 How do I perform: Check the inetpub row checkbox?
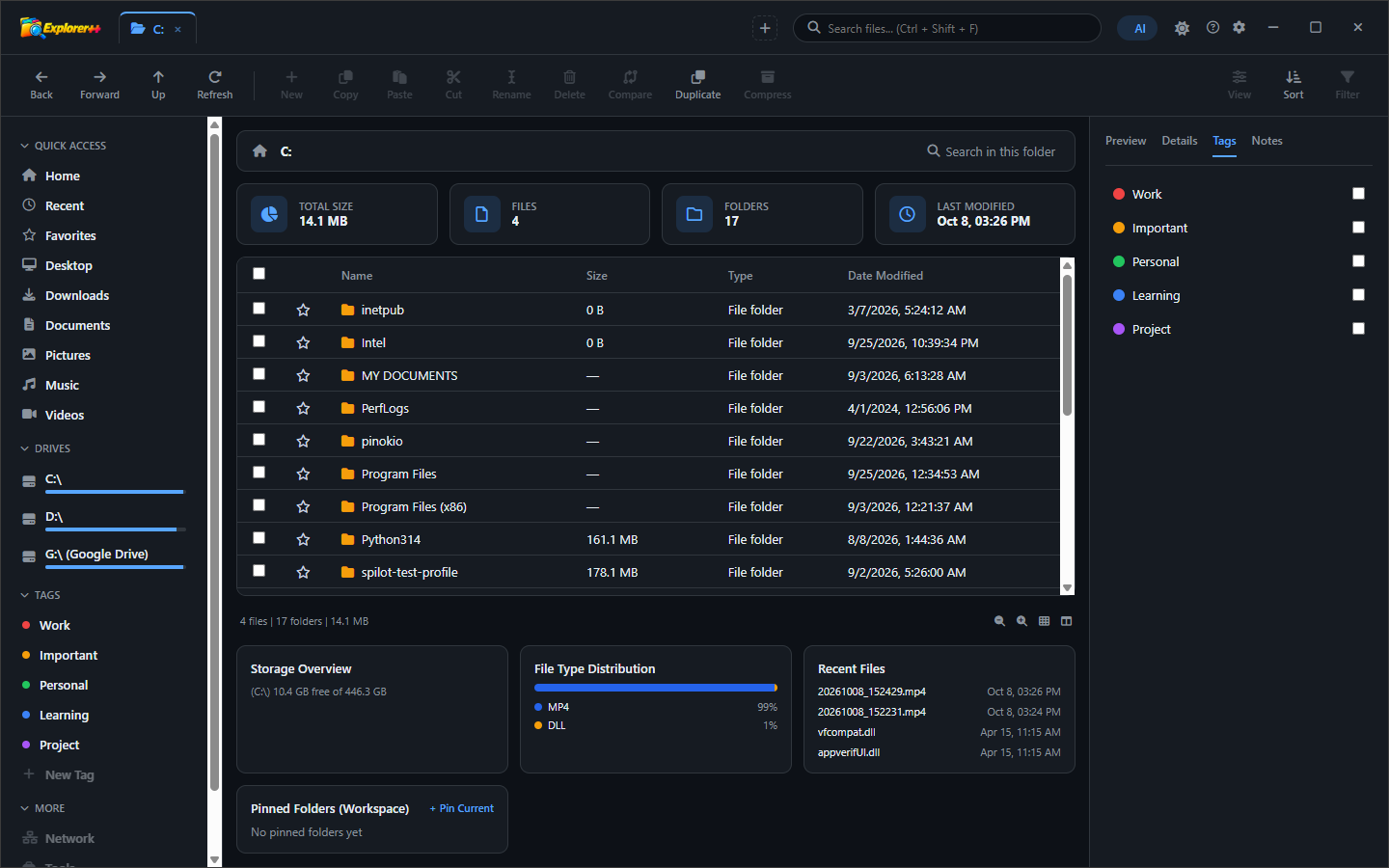click(259, 309)
